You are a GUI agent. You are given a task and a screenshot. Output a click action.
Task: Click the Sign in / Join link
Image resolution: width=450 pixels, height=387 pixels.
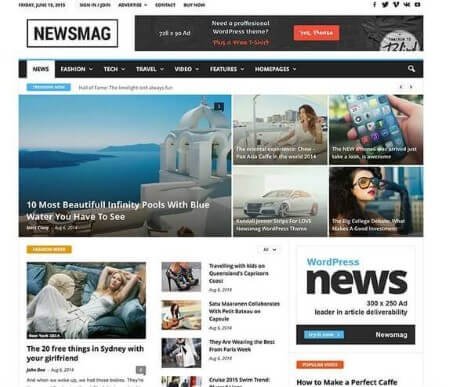[95, 5]
